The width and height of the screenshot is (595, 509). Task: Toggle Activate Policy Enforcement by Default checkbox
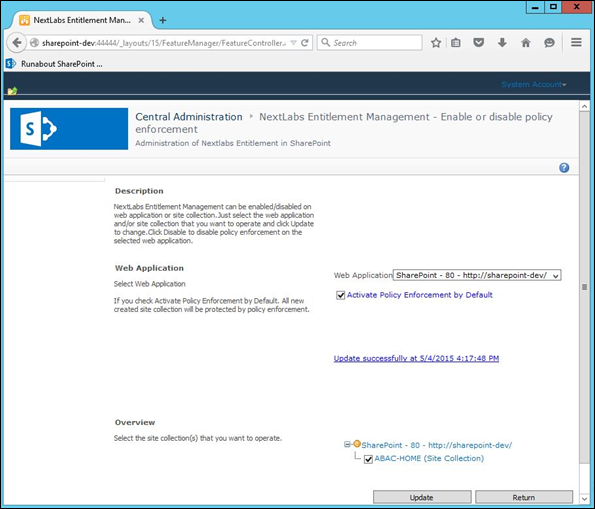pos(340,295)
